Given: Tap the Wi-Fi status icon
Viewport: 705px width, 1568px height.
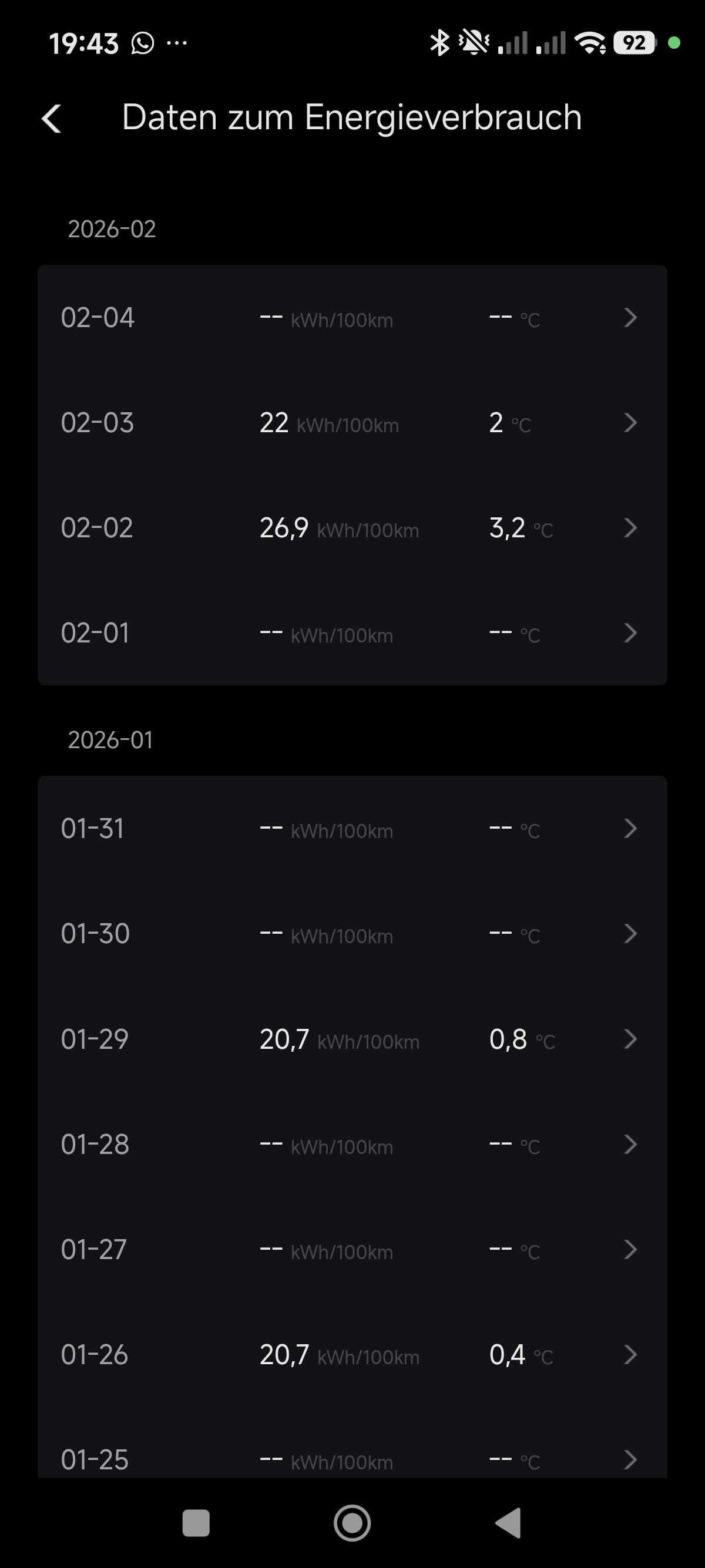Looking at the screenshot, I should click(x=589, y=43).
